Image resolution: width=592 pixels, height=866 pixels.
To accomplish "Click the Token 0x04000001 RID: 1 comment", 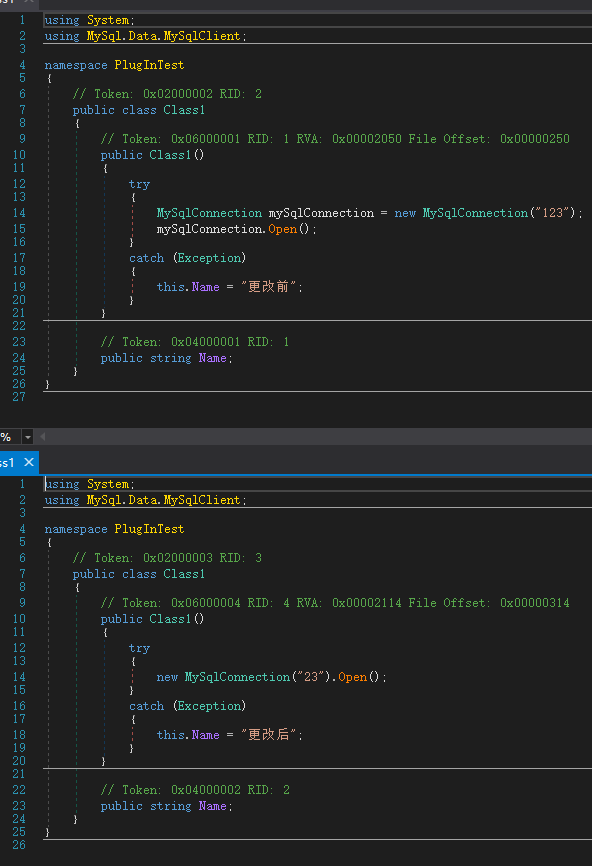I will click(195, 342).
